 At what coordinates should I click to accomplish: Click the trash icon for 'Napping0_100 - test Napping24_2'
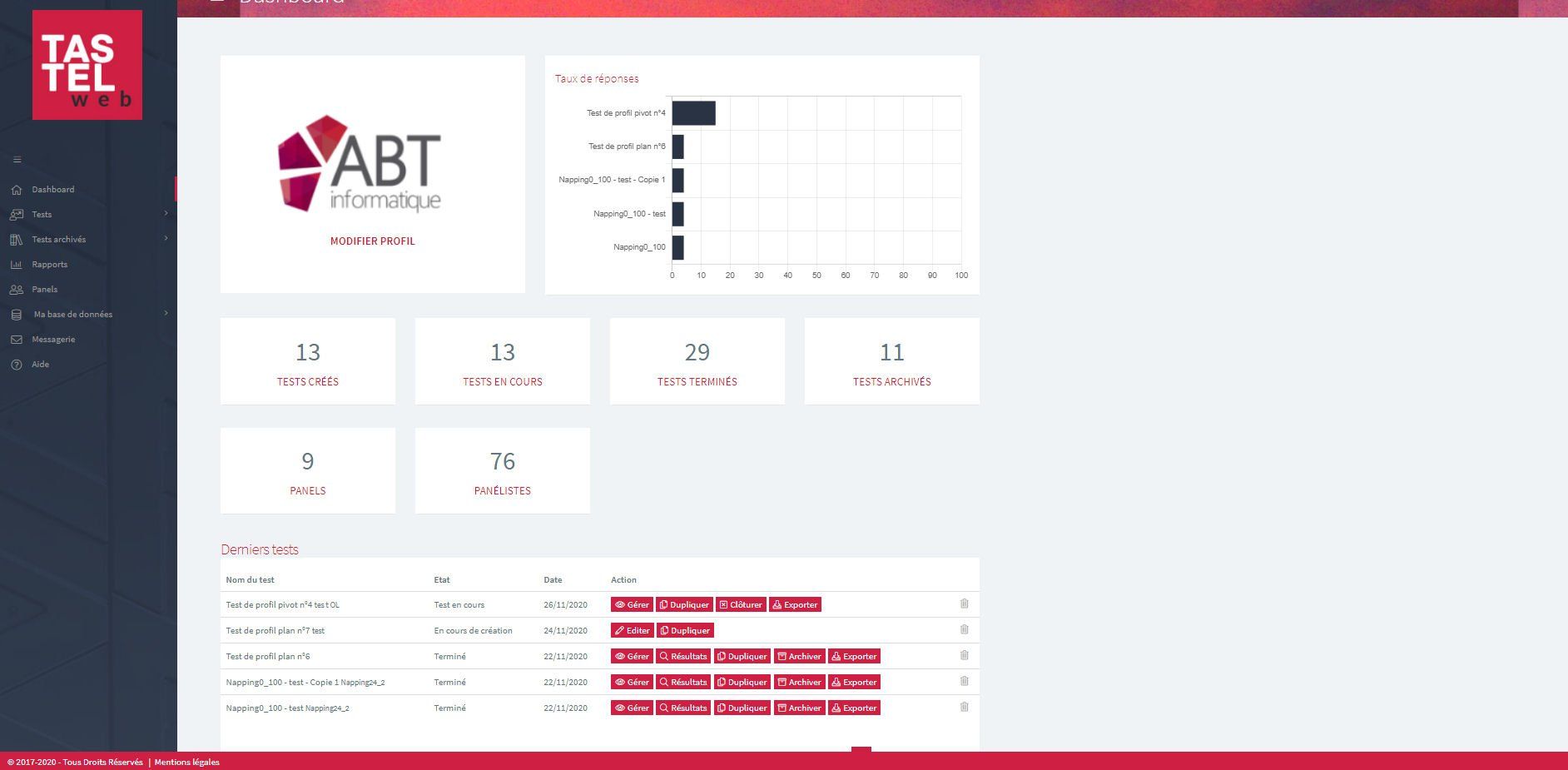(964, 707)
